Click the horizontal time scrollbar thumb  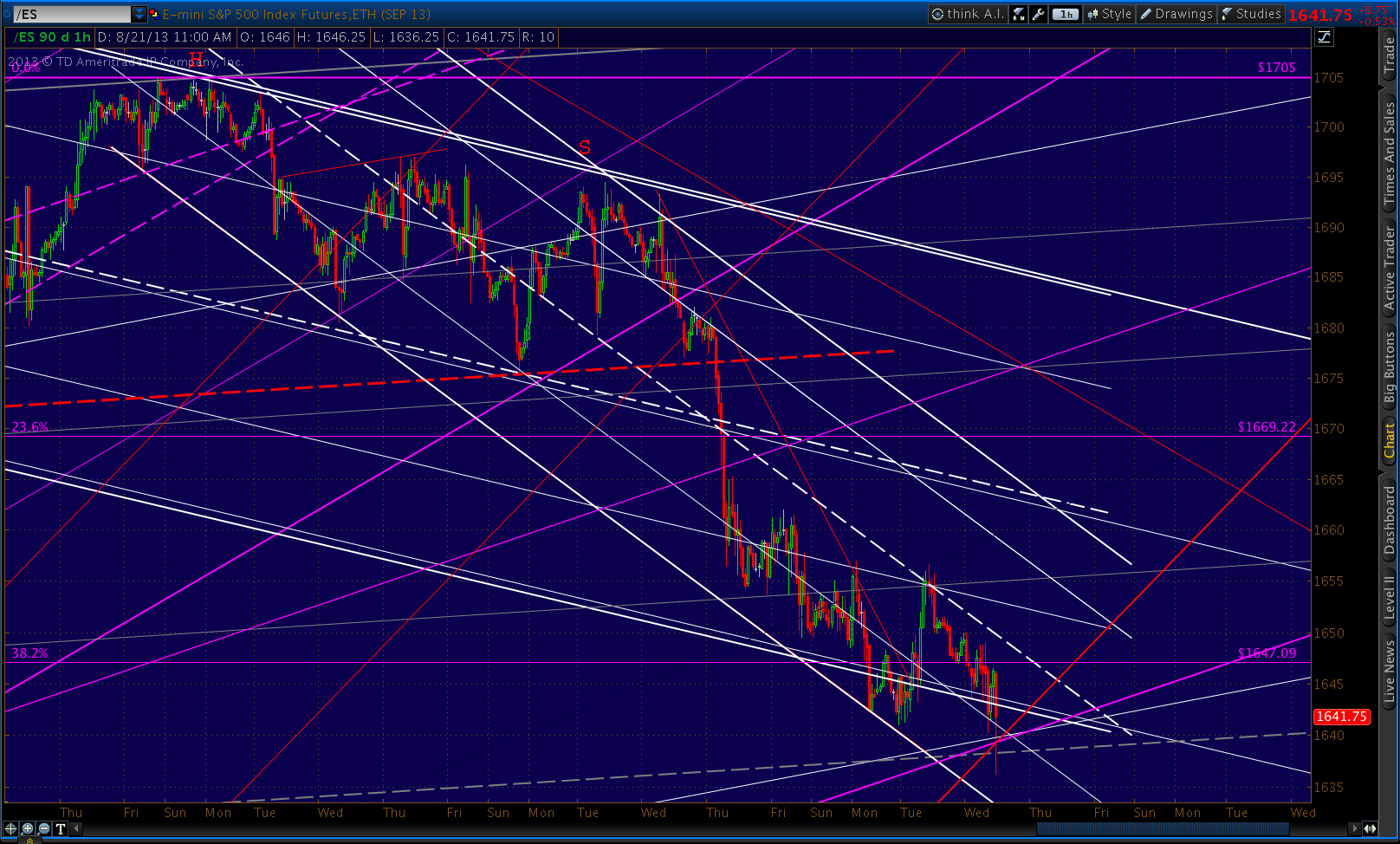pyautogui.click(x=1163, y=829)
